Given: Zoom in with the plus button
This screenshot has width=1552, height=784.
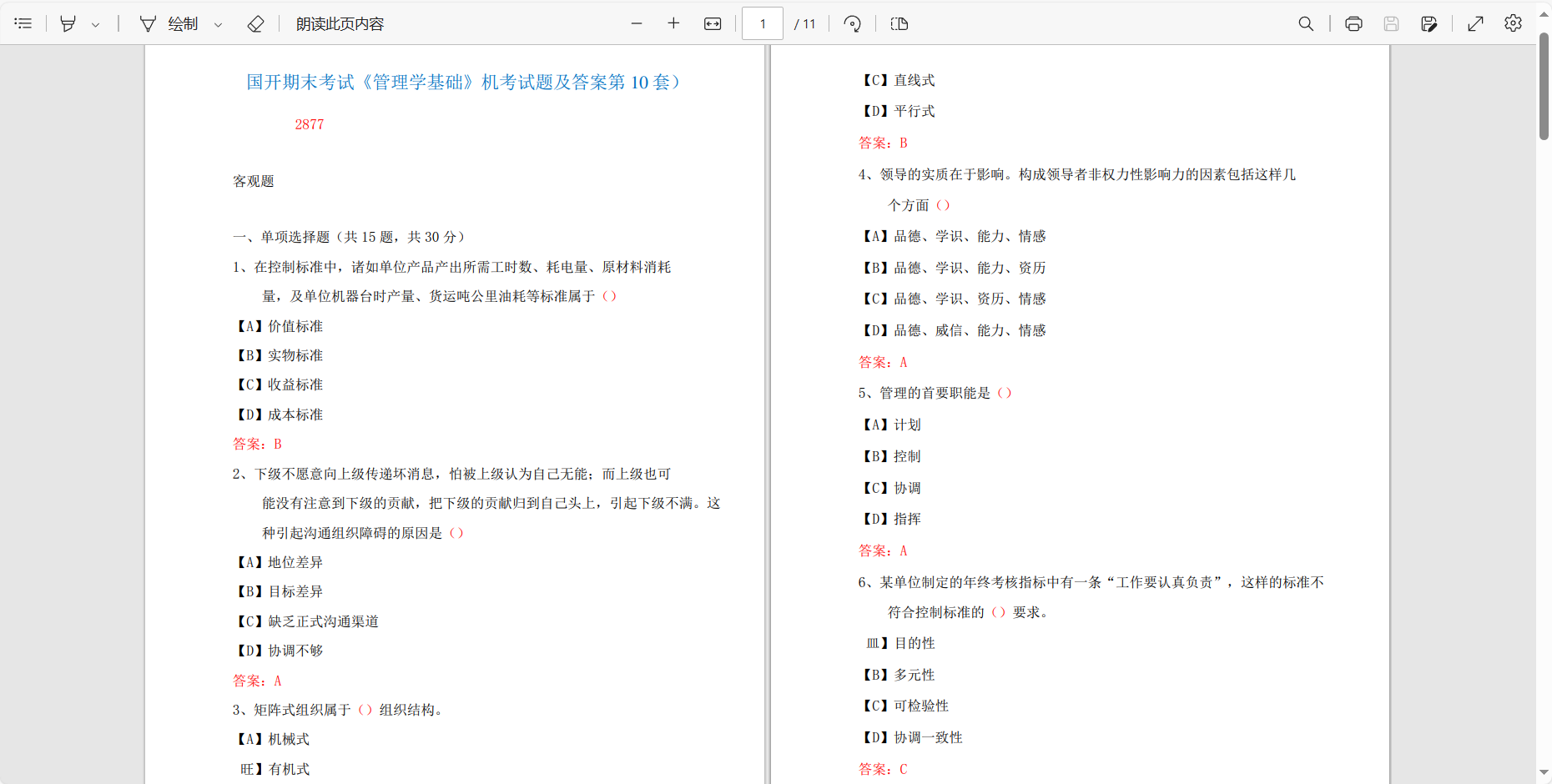Looking at the screenshot, I should coord(673,23).
